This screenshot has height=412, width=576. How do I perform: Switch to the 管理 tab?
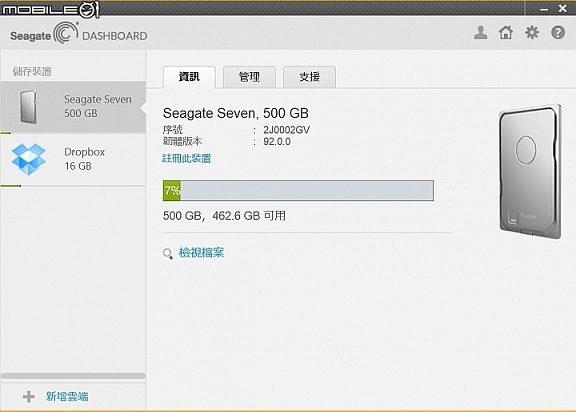[249, 77]
